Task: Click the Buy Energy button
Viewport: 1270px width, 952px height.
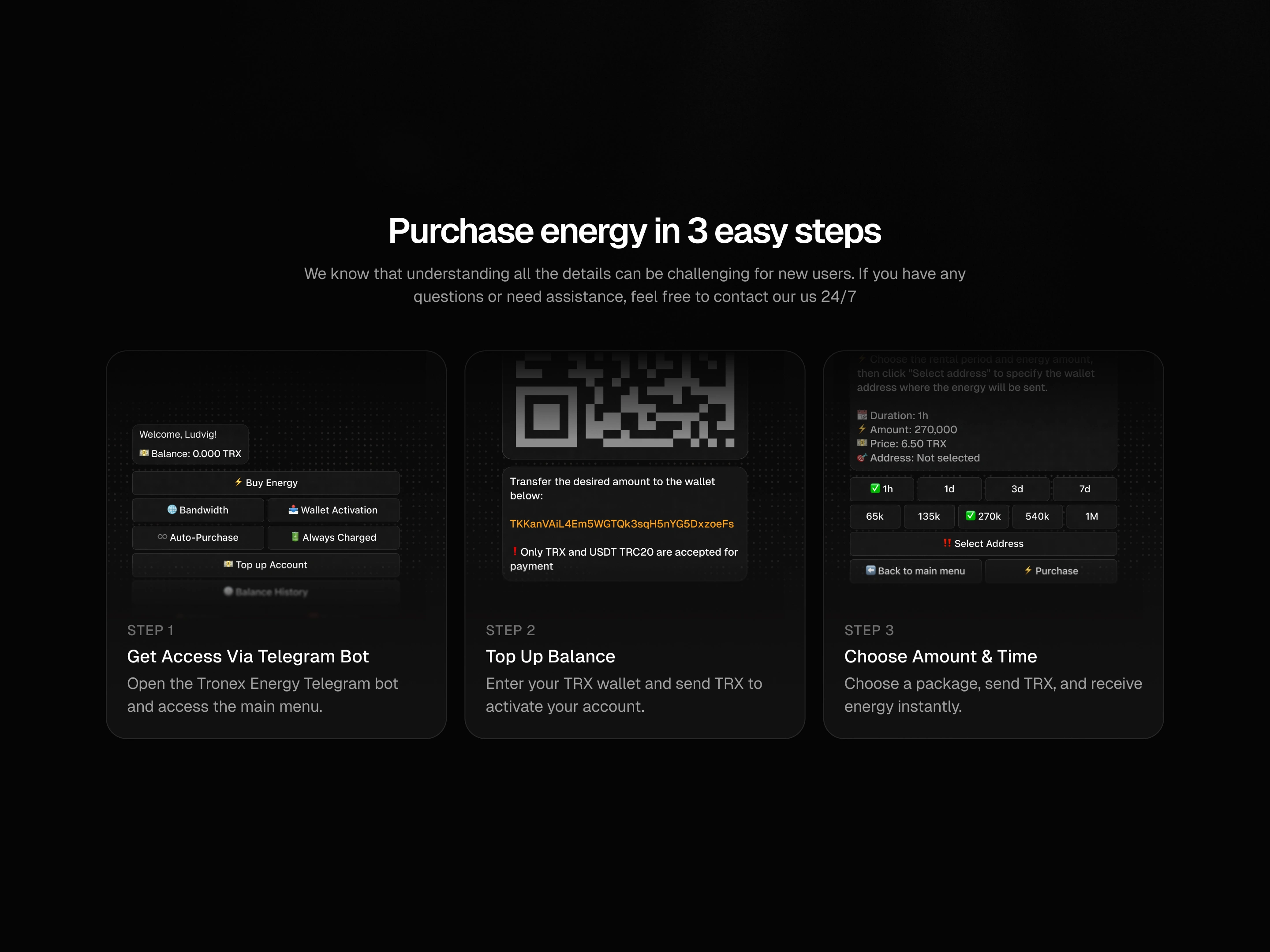Action: (265, 483)
